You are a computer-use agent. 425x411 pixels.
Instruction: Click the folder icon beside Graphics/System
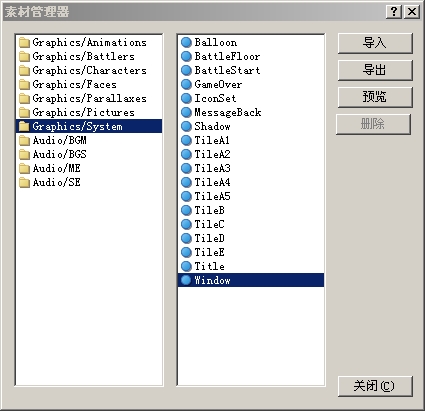pyautogui.click(x=24, y=127)
